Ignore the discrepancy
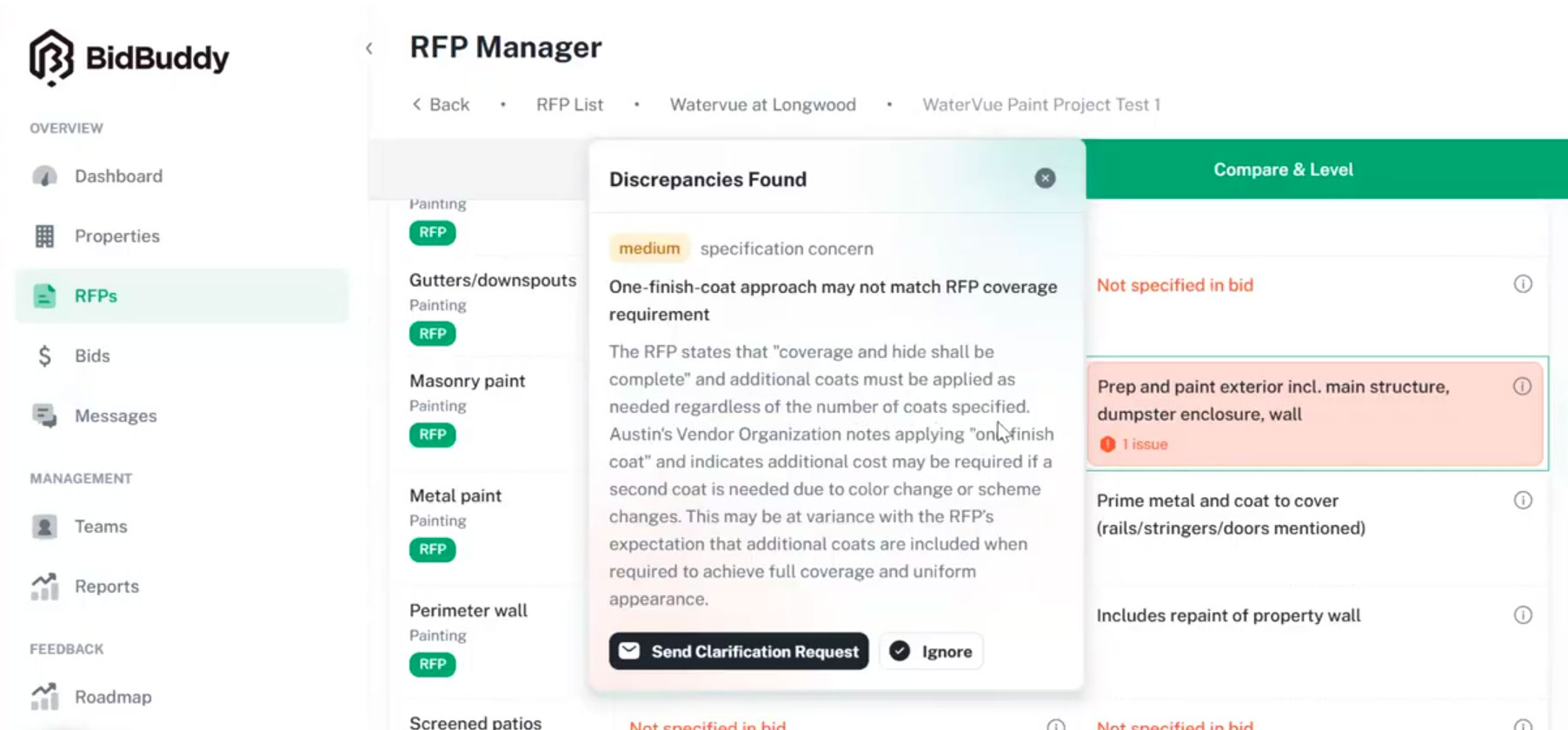Image resolution: width=1568 pixels, height=730 pixels. pyautogui.click(x=931, y=651)
